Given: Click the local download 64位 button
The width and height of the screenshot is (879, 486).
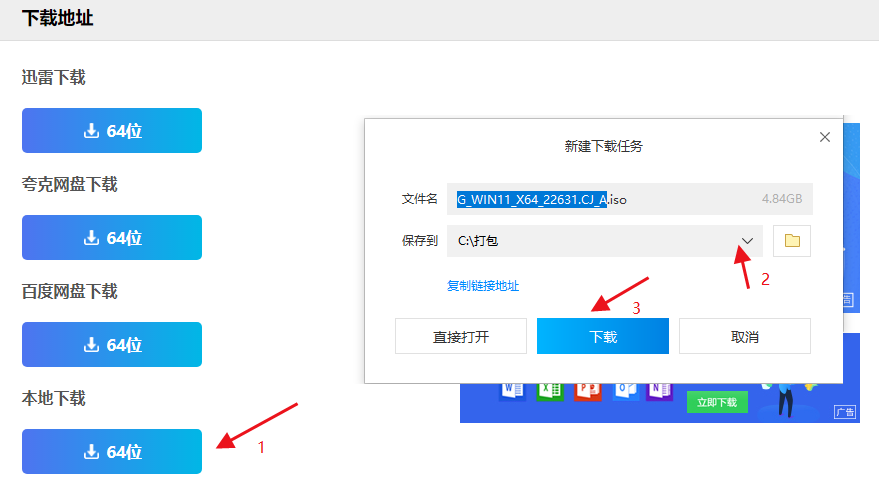Looking at the screenshot, I should [112, 452].
